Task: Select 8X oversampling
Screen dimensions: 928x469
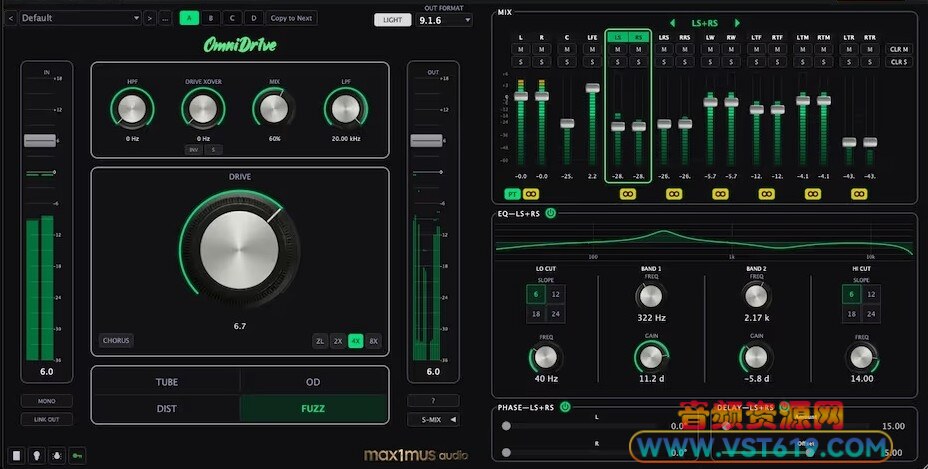Action: [373, 341]
